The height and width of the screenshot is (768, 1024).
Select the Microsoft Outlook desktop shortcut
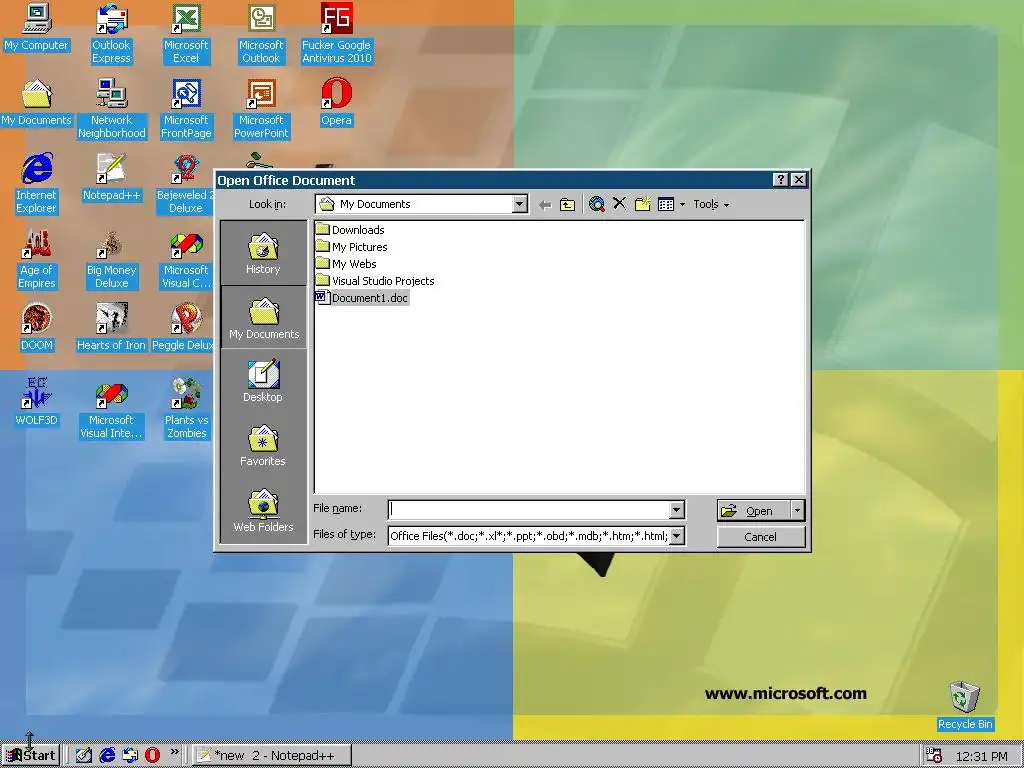point(261,34)
